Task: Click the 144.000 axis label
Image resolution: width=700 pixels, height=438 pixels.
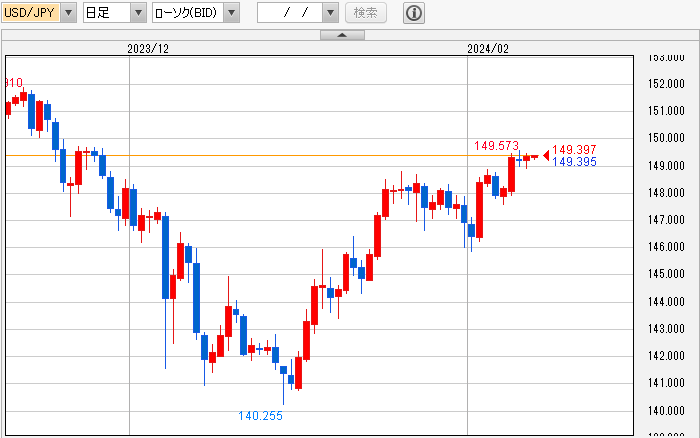Action: 666,302
